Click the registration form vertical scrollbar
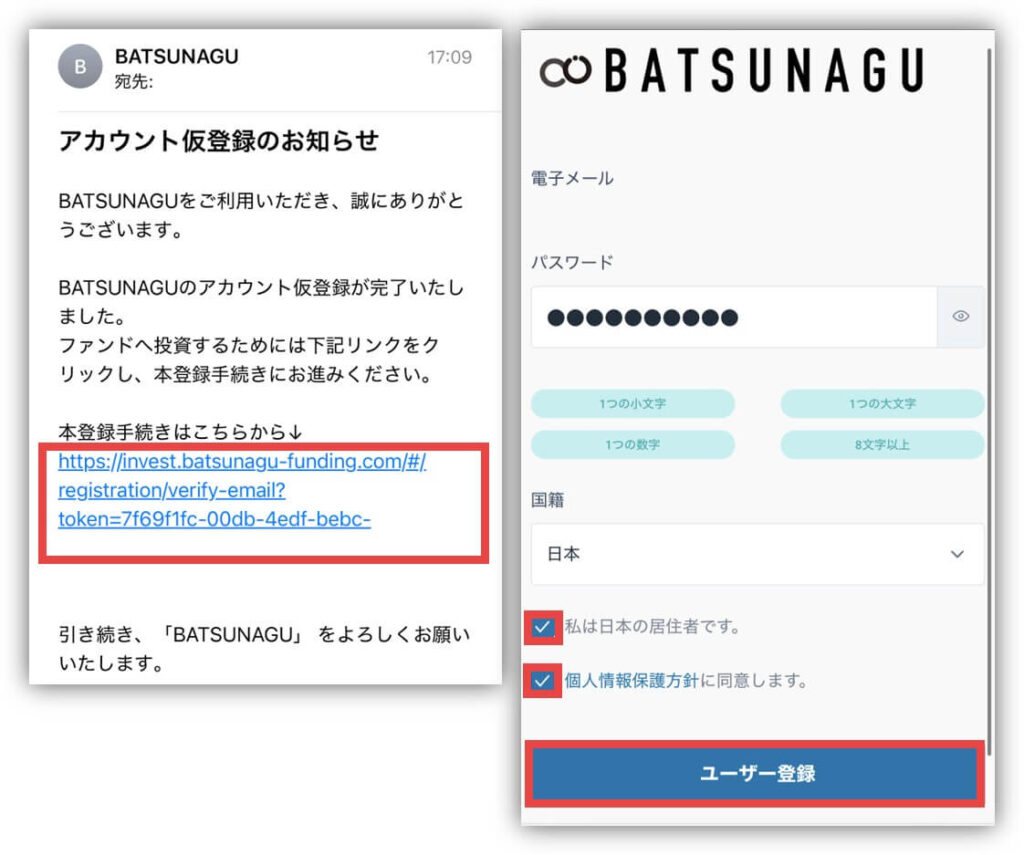 990,400
